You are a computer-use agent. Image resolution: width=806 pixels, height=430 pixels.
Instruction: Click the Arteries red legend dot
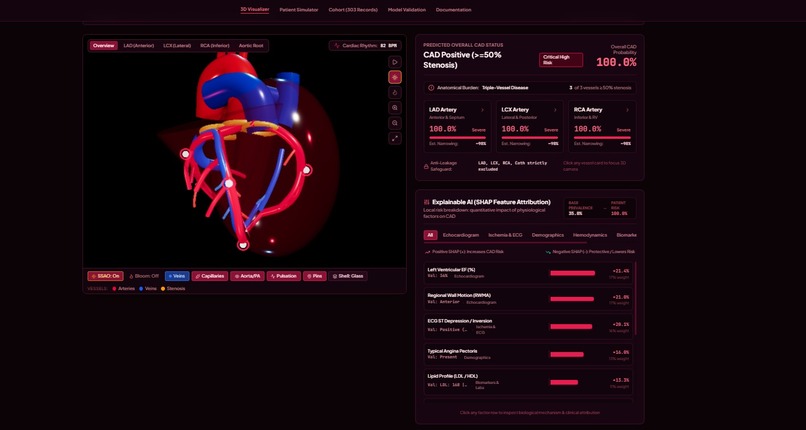[x=114, y=289]
